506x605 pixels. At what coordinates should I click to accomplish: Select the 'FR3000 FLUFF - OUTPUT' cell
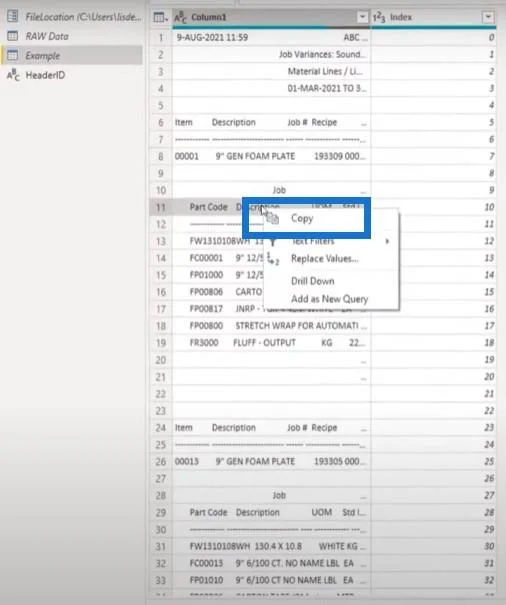pos(271,343)
